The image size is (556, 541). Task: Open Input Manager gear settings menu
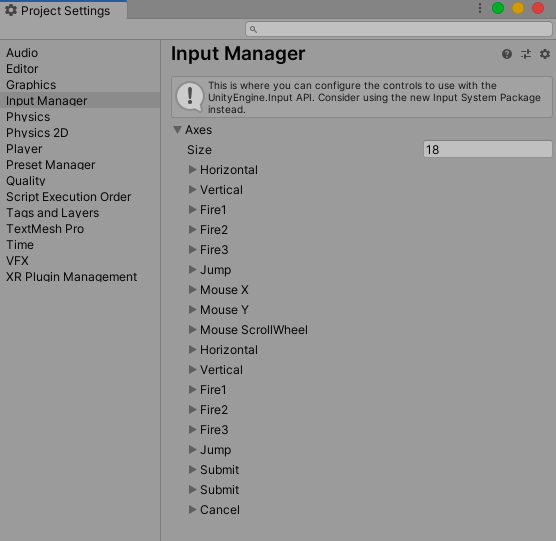tap(545, 54)
